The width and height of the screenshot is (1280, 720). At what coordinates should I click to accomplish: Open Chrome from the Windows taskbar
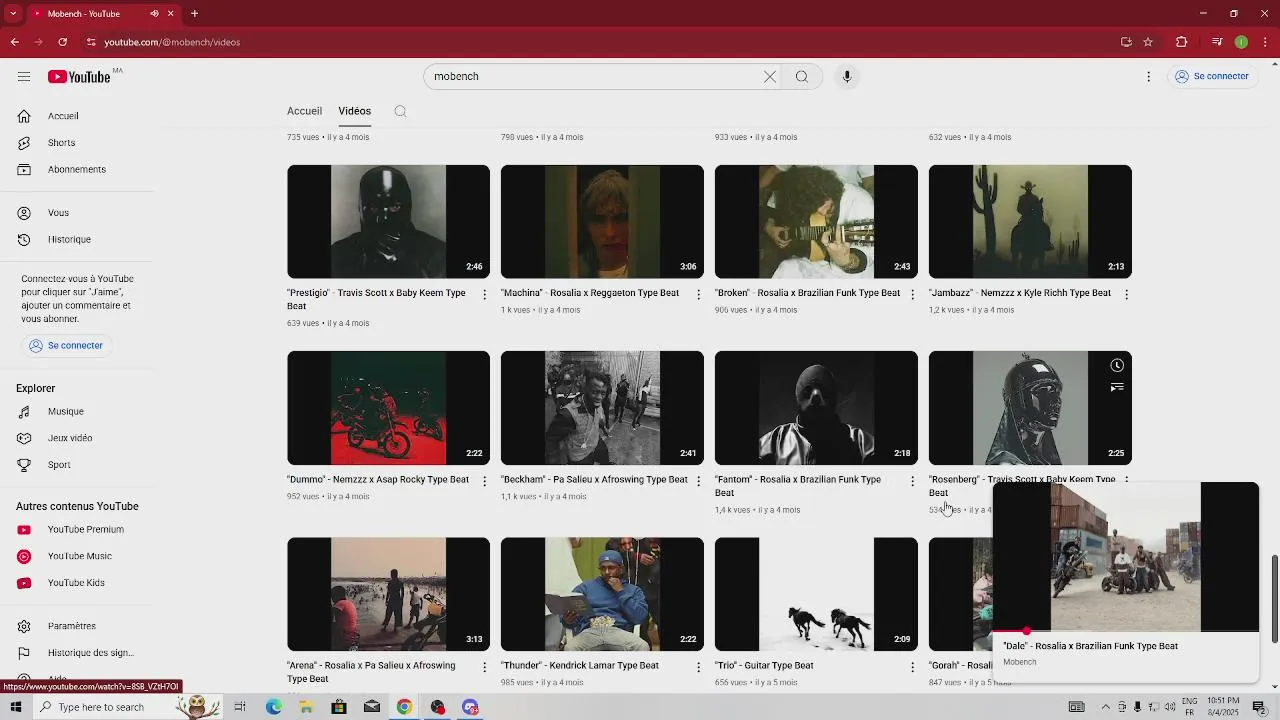[x=404, y=707]
